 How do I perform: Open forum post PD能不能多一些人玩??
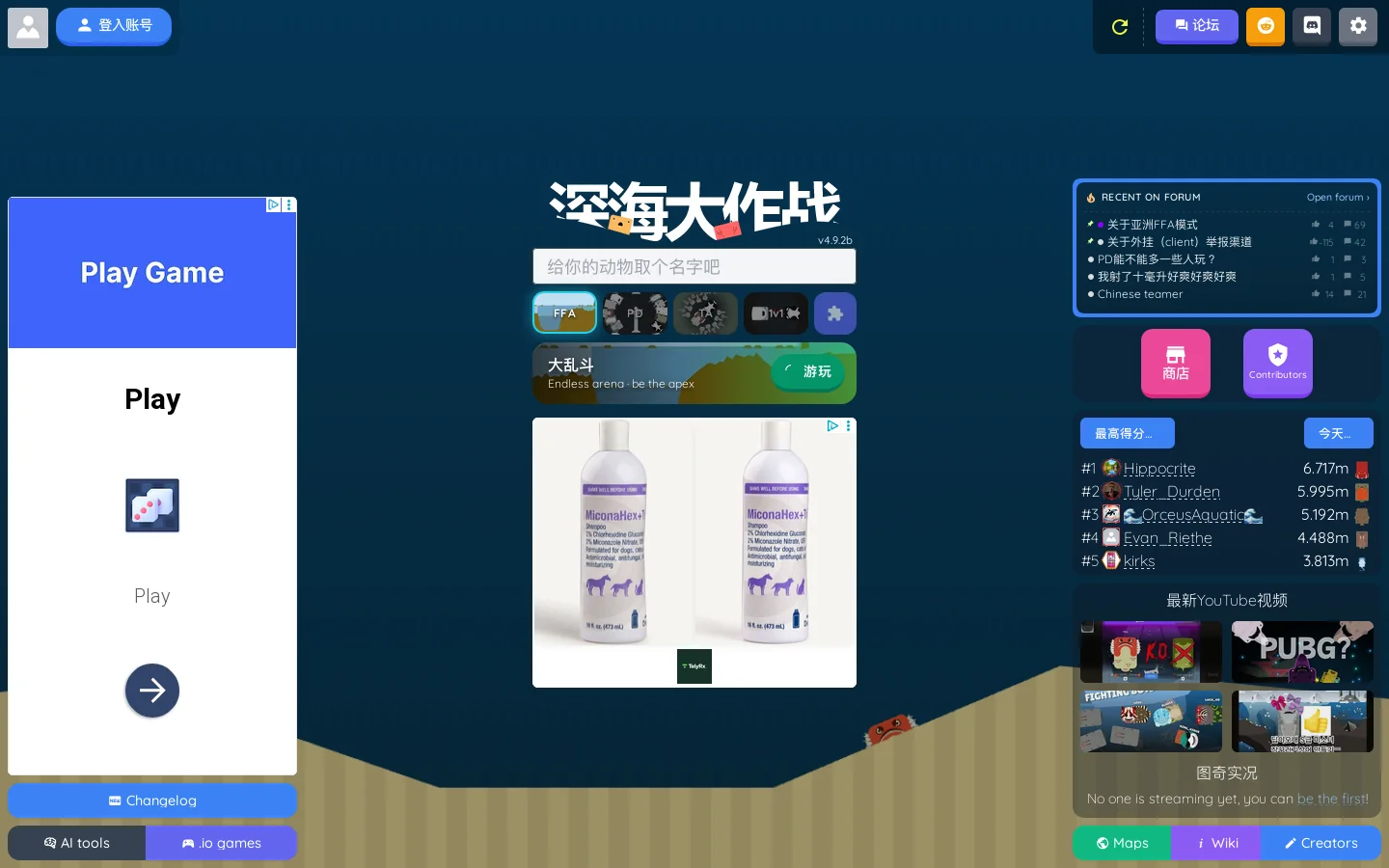[x=1157, y=259]
